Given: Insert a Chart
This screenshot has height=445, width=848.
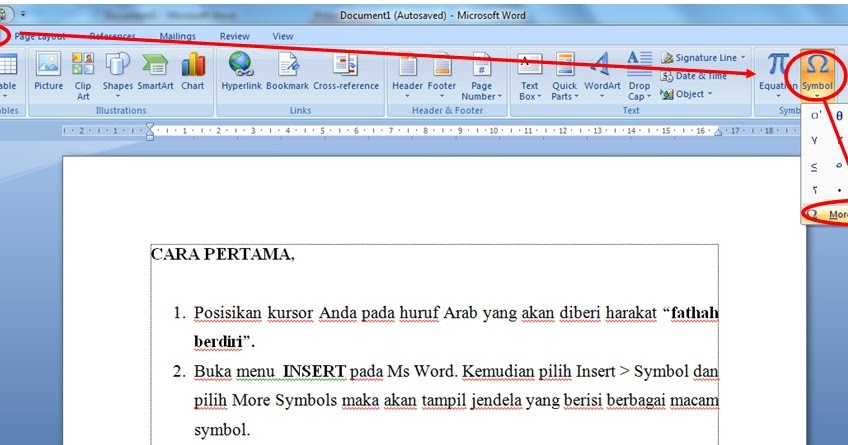Looking at the screenshot, I should pyautogui.click(x=193, y=72).
